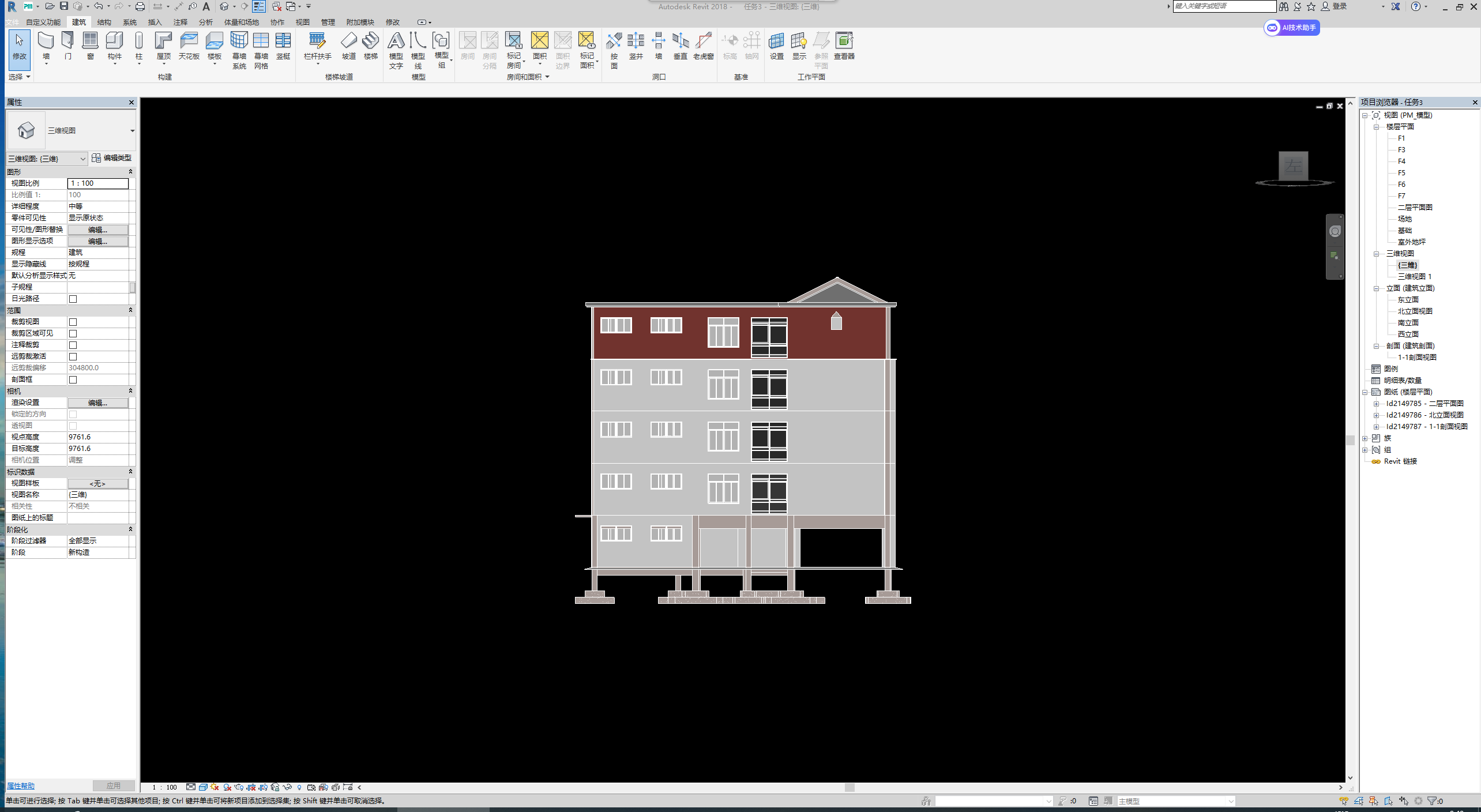Click 编辑类型 (Edit Type) button
This screenshot has height=812, width=1481.
(112, 158)
